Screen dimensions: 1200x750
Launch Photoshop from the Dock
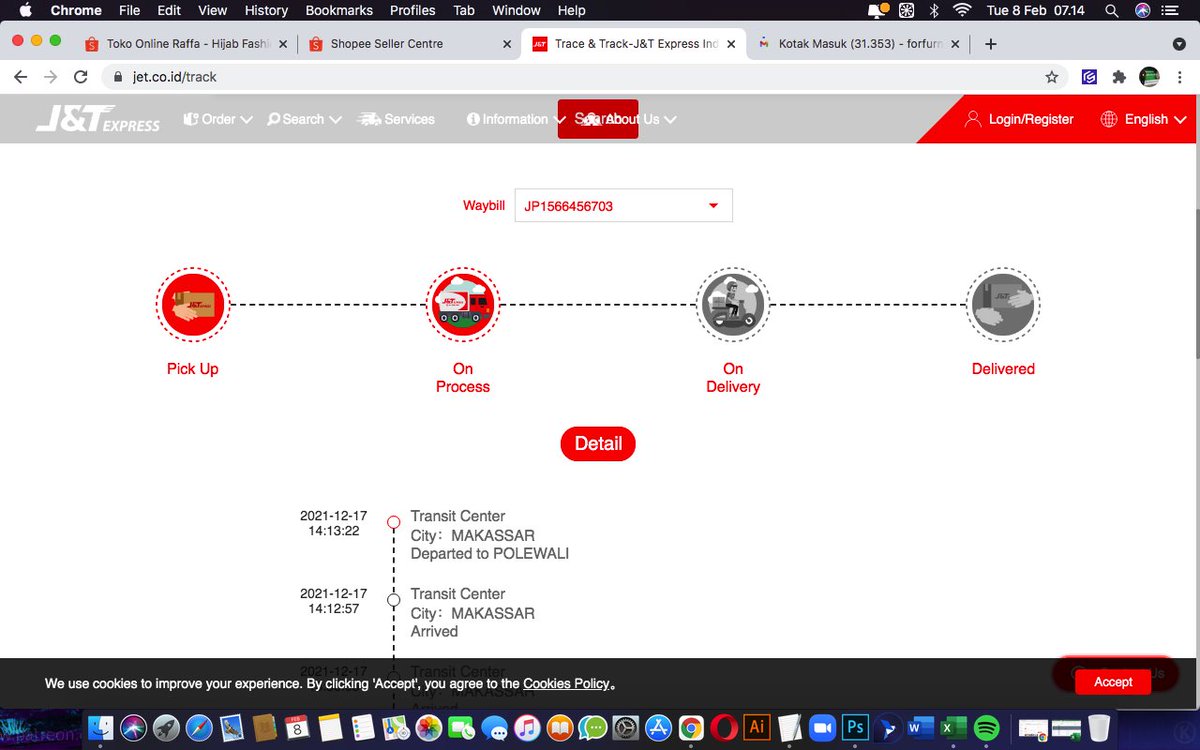point(855,727)
